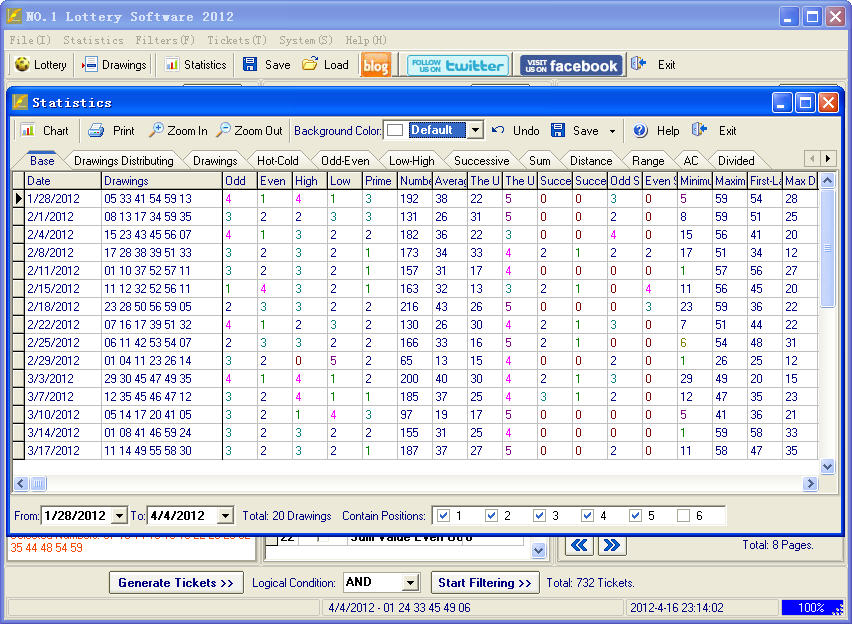Click the Statistics bar chart icon in main toolbar
The height and width of the screenshot is (624, 852).
[172, 65]
